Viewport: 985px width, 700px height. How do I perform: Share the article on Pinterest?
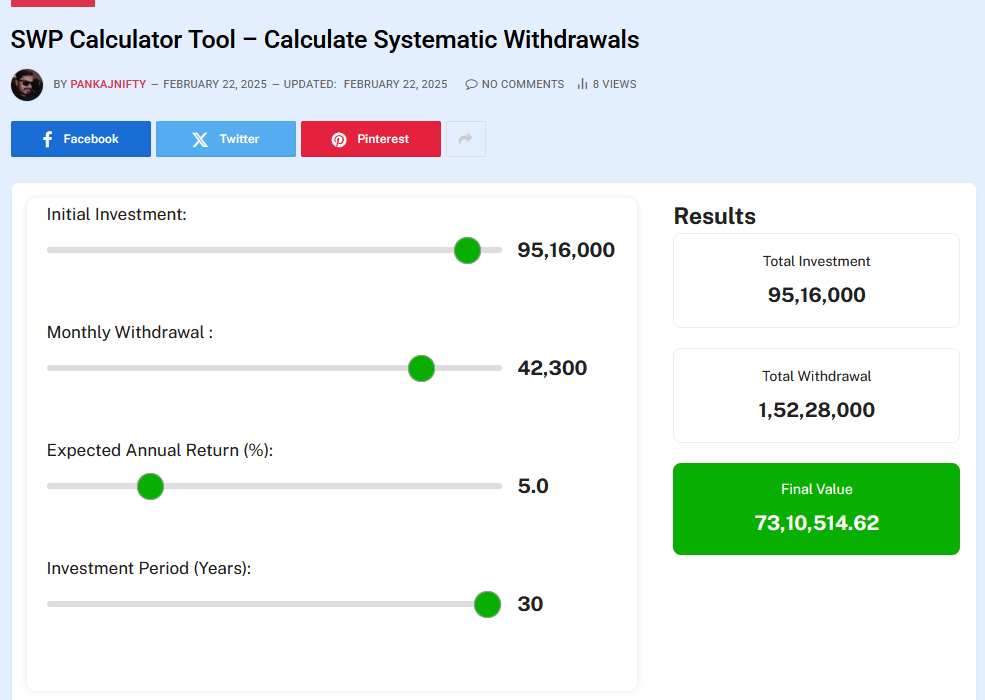[x=371, y=139]
